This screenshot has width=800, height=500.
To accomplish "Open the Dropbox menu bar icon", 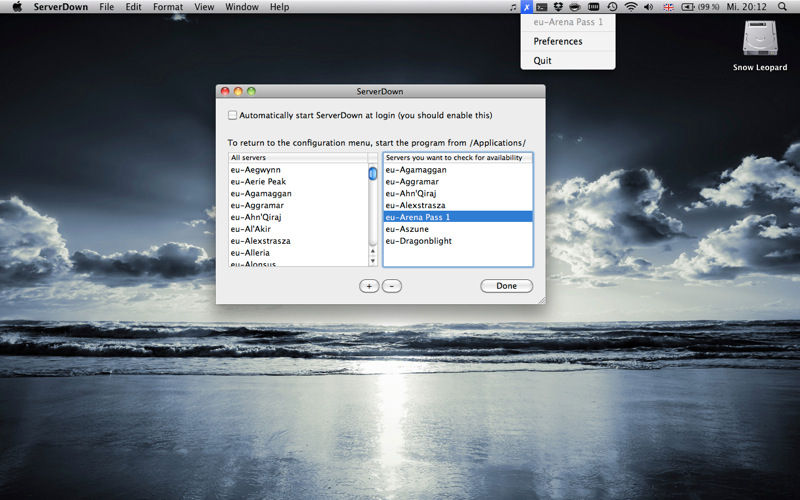I will (x=558, y=7).
